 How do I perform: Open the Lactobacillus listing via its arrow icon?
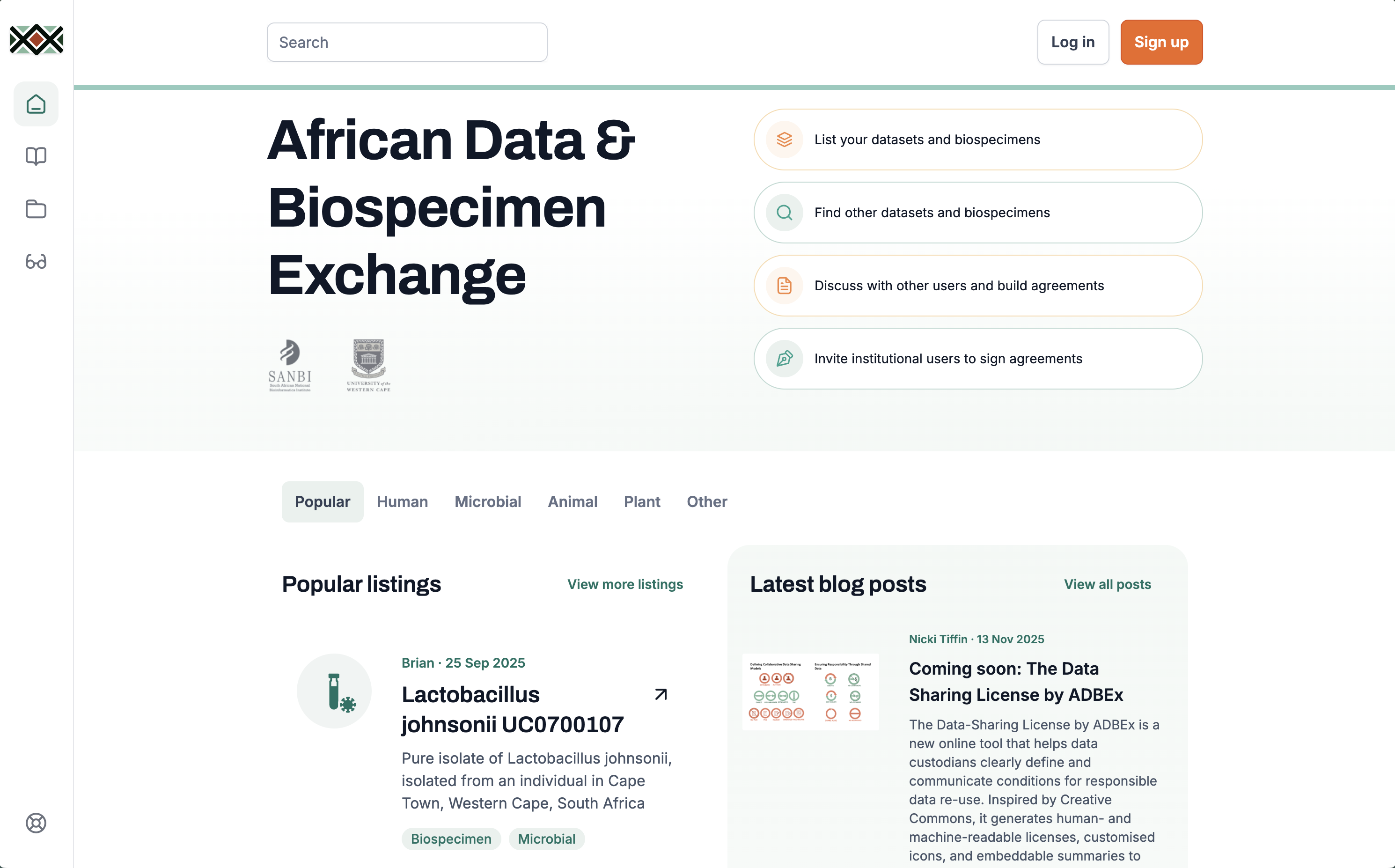tap(661, 694)
